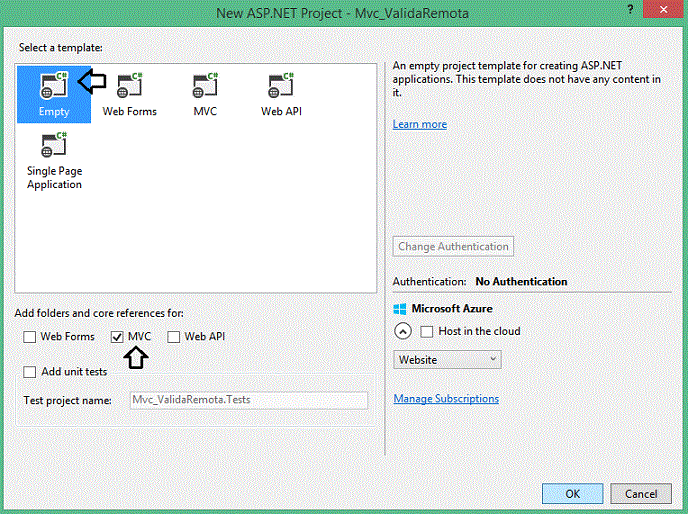Open Manage Subscriptions link
This screenshot has width=688, height=514.
coord(446,399)
